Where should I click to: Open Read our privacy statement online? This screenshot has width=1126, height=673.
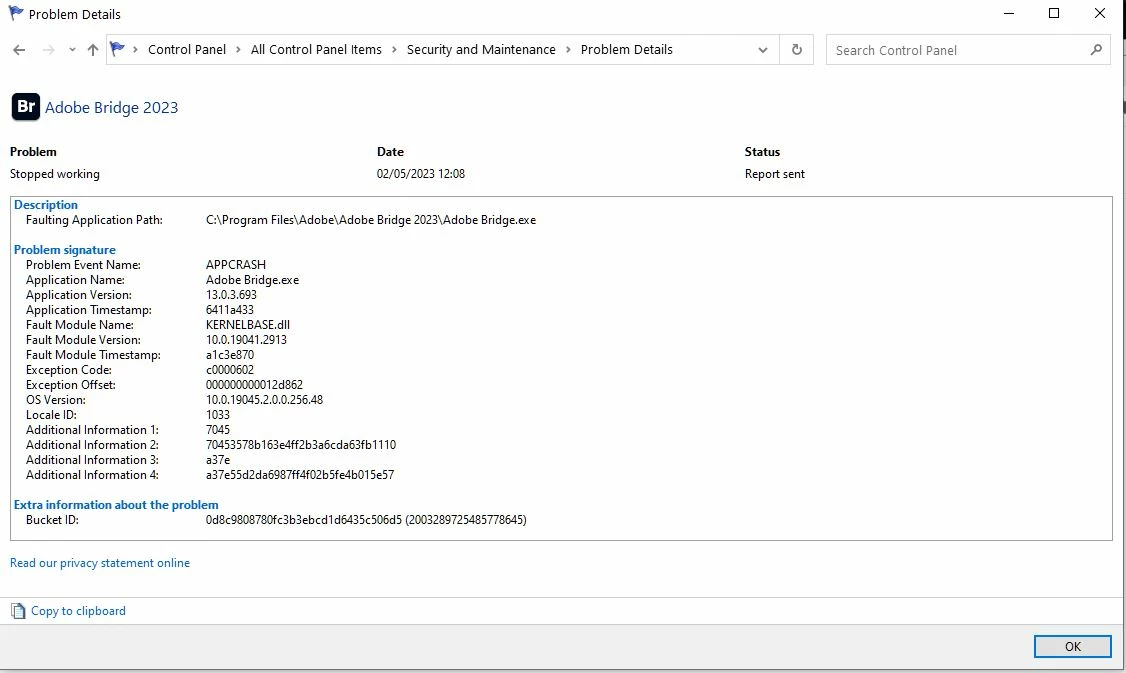[x=100, y=562]
